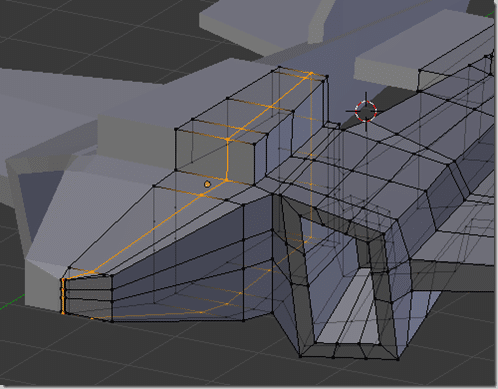Select the orange edge running along the sloped nose top

147,233
